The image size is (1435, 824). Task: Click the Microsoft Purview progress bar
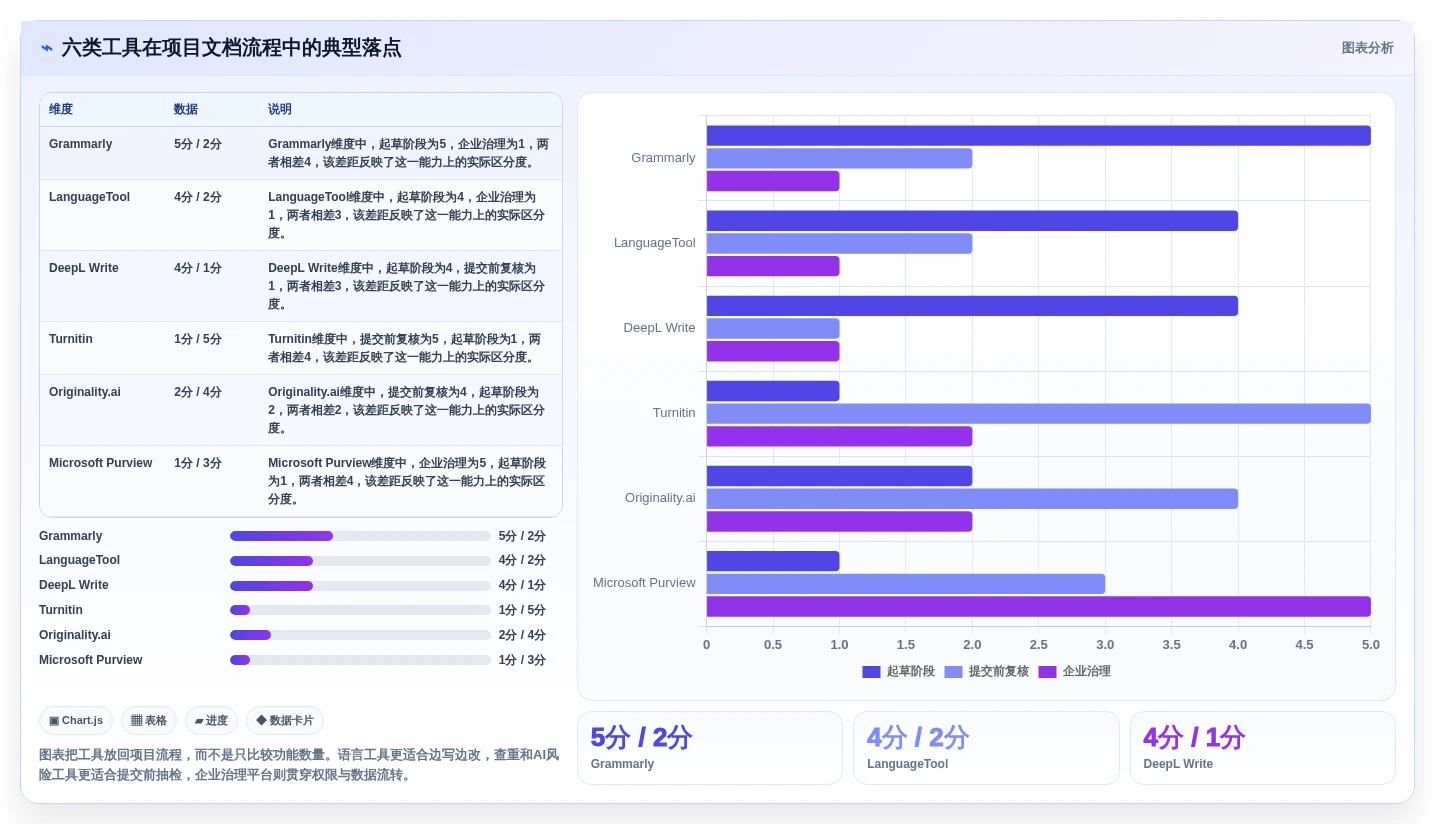360,660
